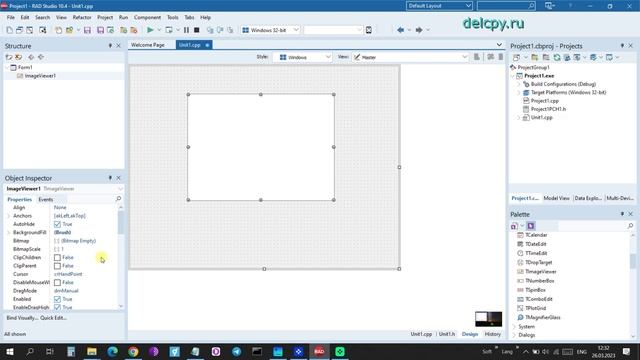Click the Bind Visually link
640x360 pixels.
pos(22,318)
